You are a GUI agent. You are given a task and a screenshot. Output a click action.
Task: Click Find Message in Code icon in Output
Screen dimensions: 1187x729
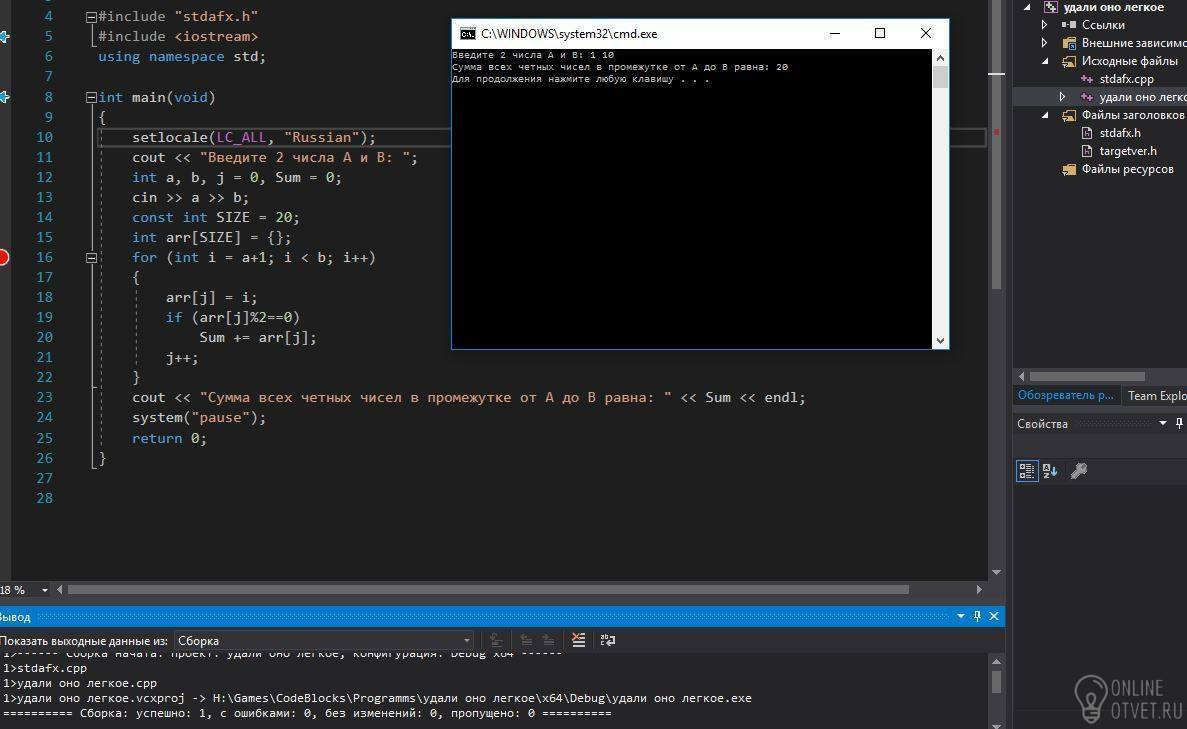click(x=496, y=640)
